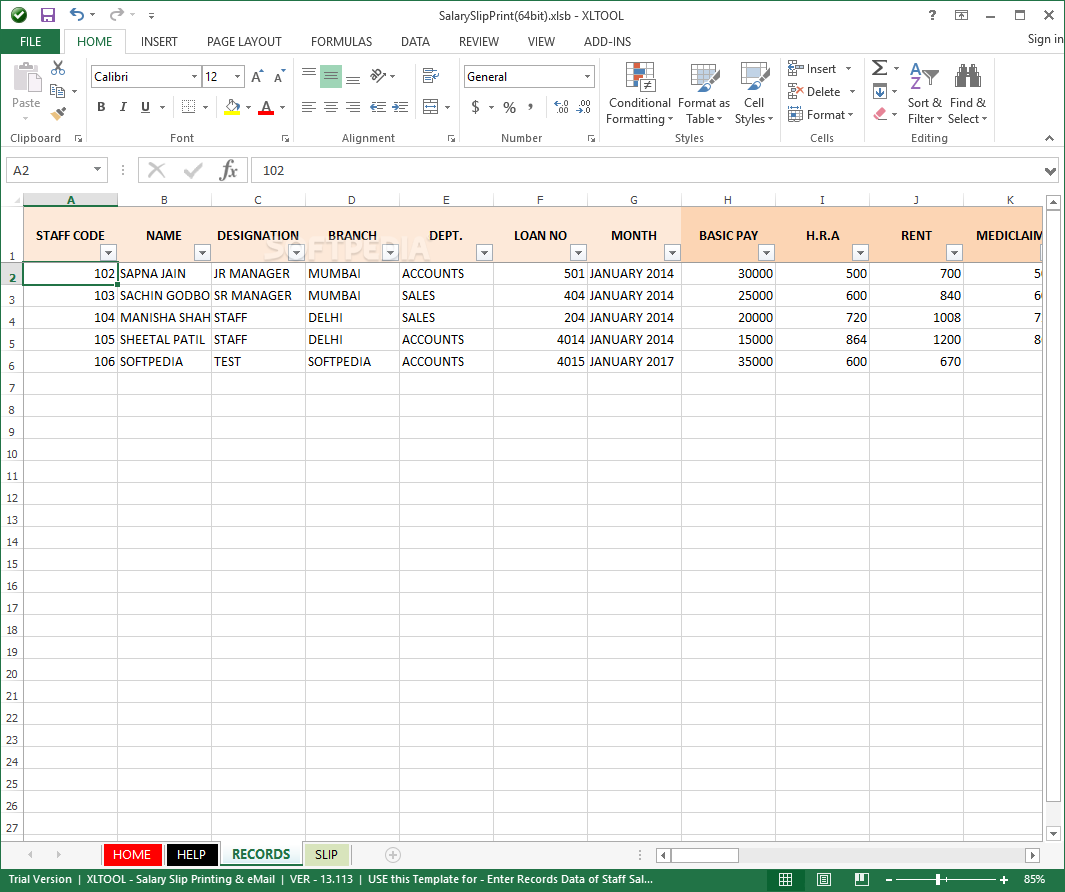Click the Delete cells button
Screen dimensions: 1065x892
click(x=821, y=92)
